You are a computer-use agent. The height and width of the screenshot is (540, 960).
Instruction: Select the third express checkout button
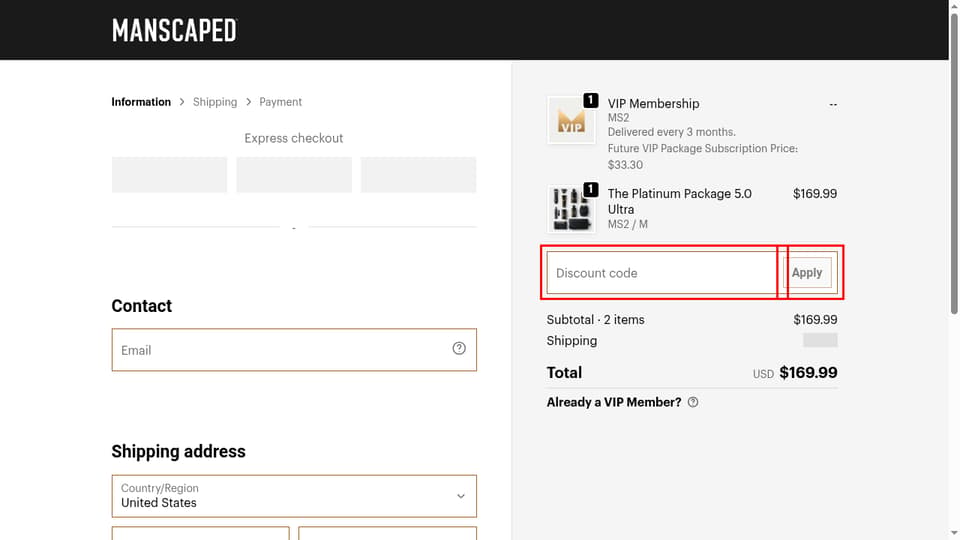pos(418,174)
